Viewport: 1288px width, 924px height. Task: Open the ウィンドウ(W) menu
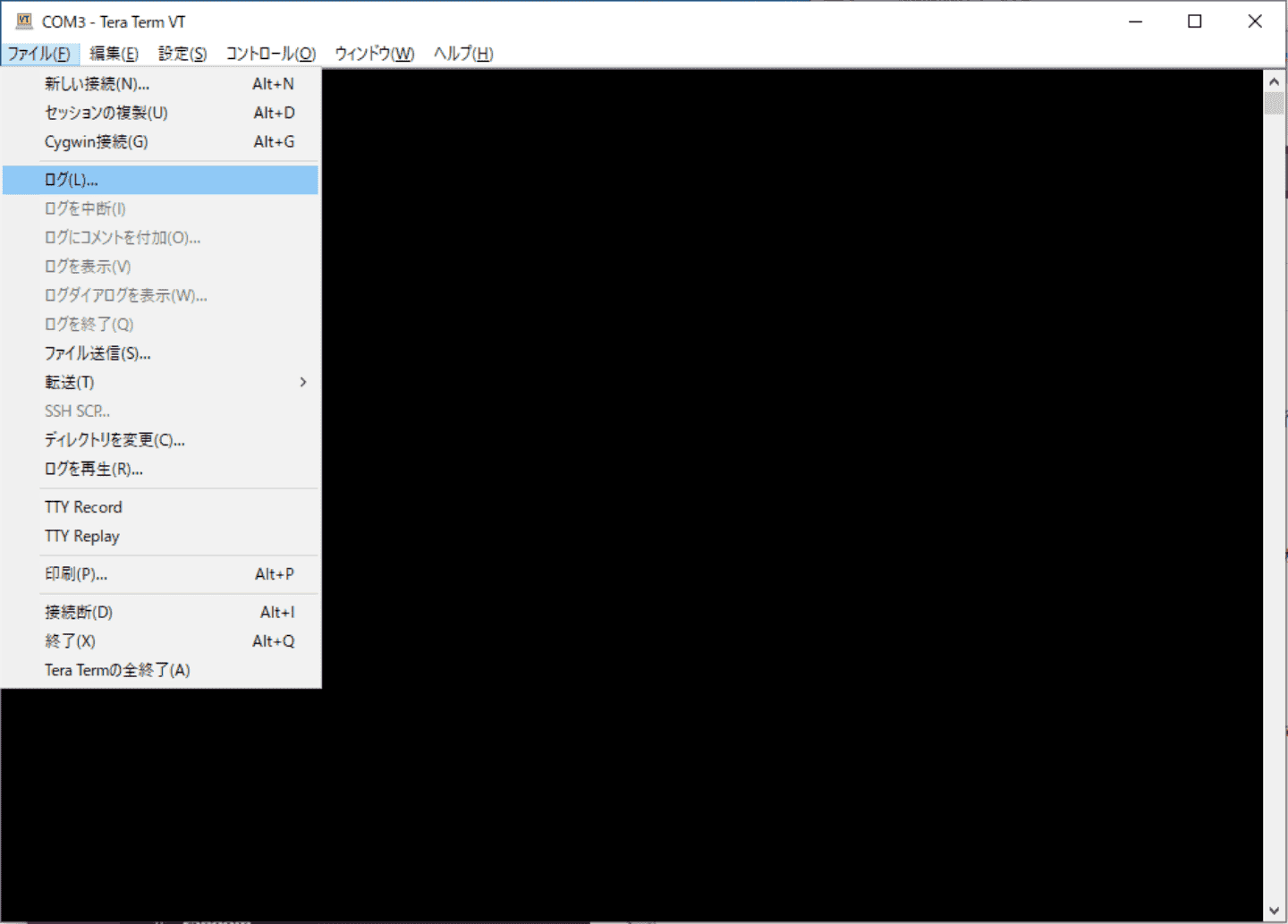pos(374,54)
